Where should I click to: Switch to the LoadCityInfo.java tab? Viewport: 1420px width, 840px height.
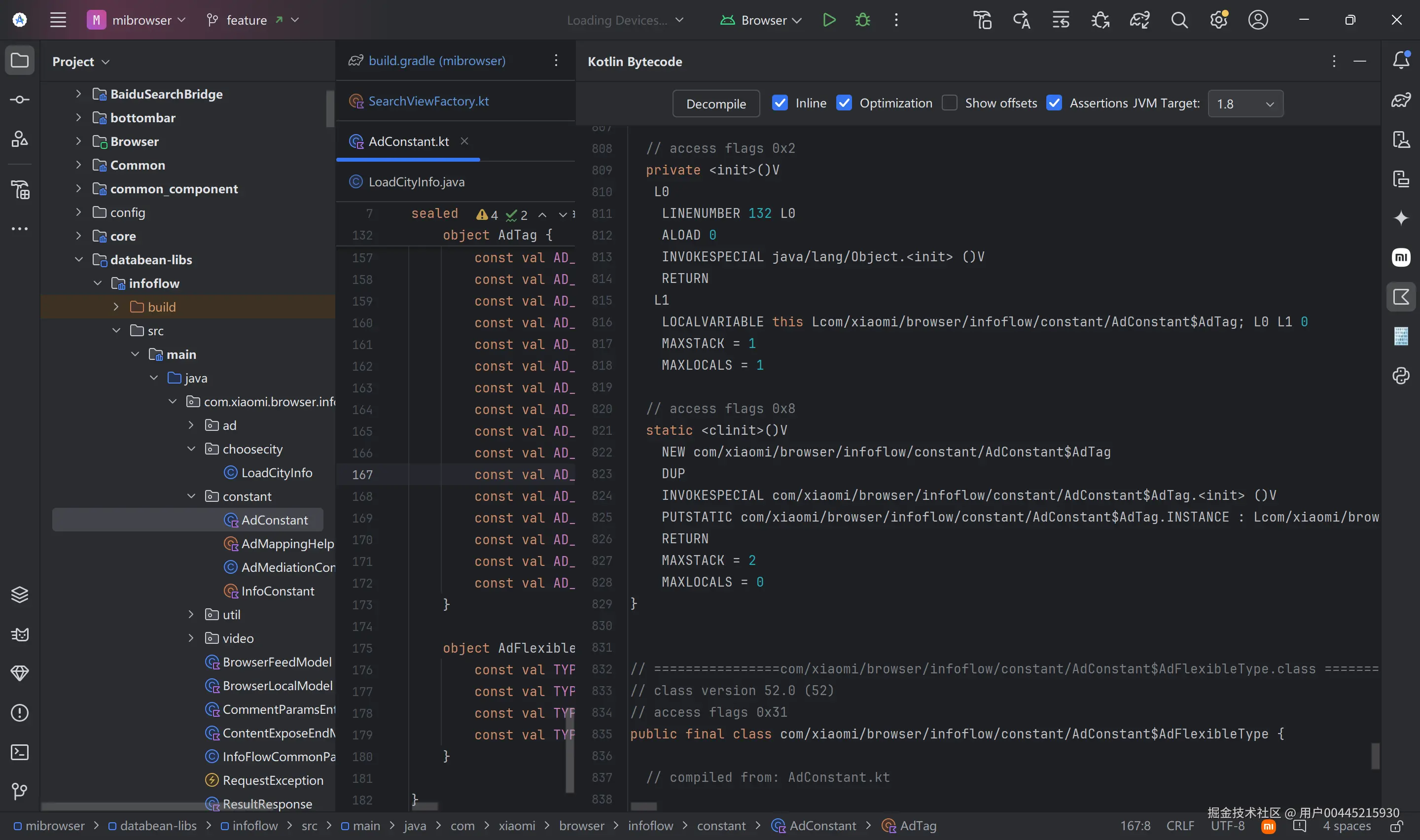pyautogui.click(x=416, y=182)
